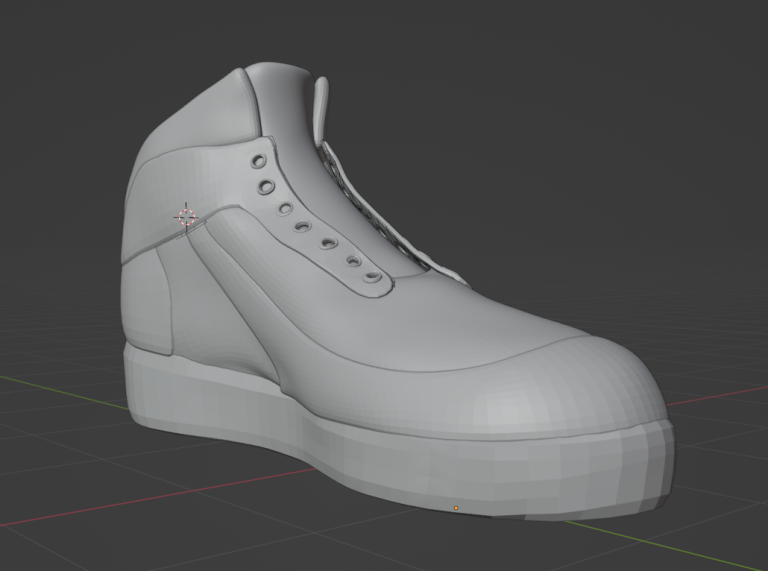Select the sixth eyelet from the top

(353, 261)
